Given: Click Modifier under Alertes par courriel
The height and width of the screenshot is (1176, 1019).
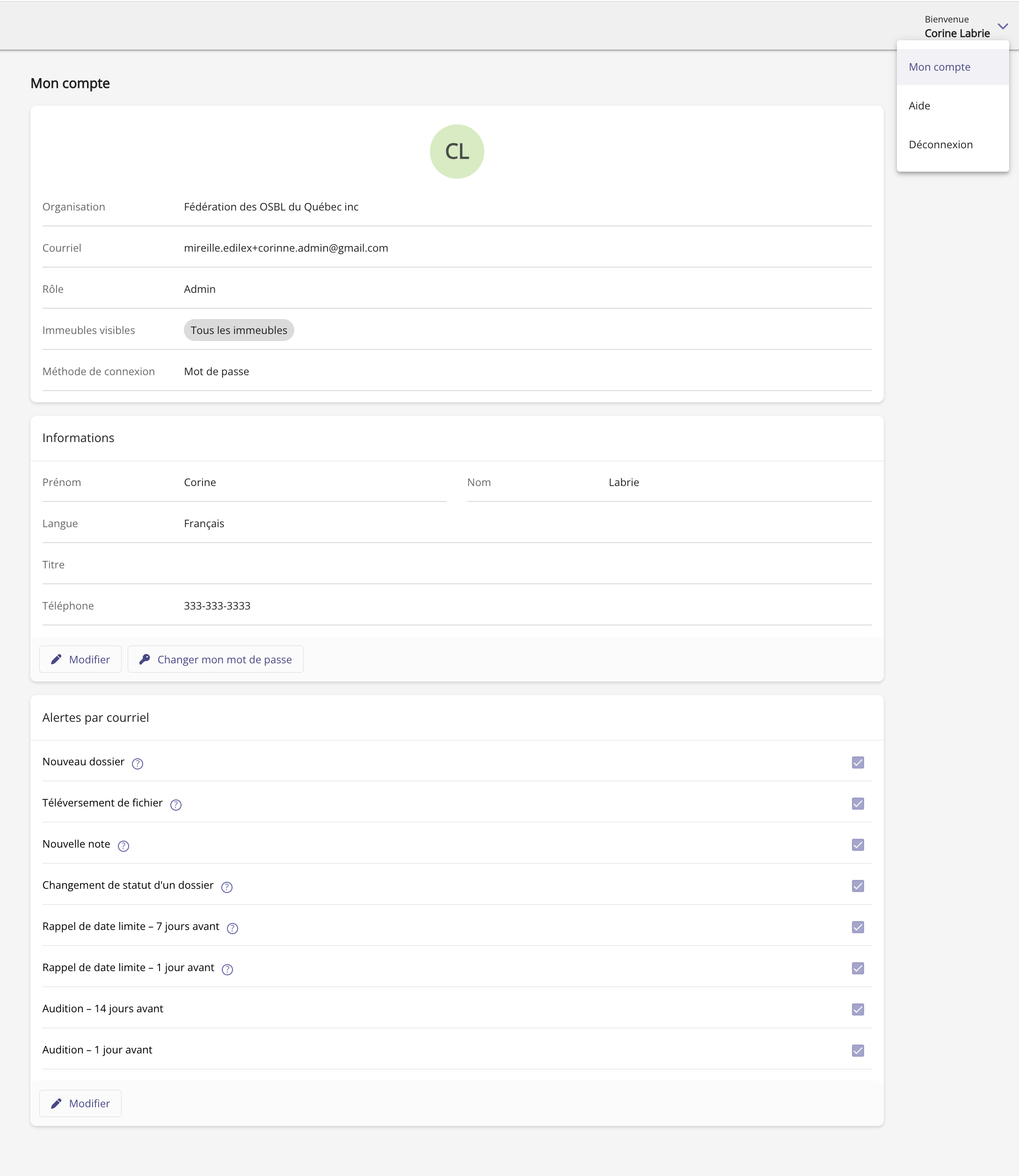Looking at the screenshot, I should [80, 1103].
